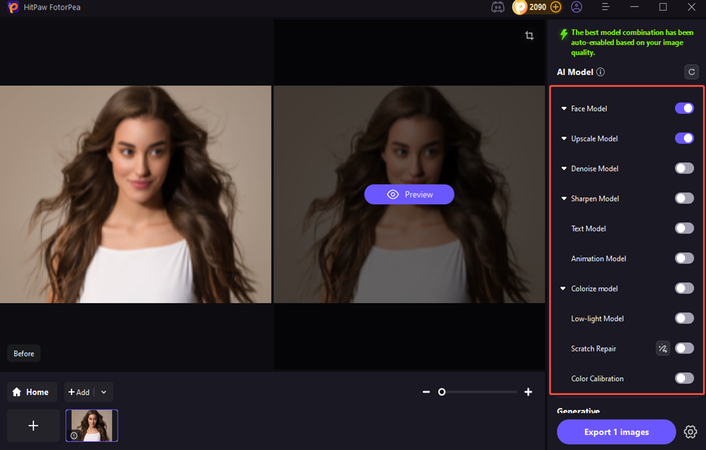The image size is (706, 450).
Task: Click the plus icon to add credits
Action: point(556,7)
